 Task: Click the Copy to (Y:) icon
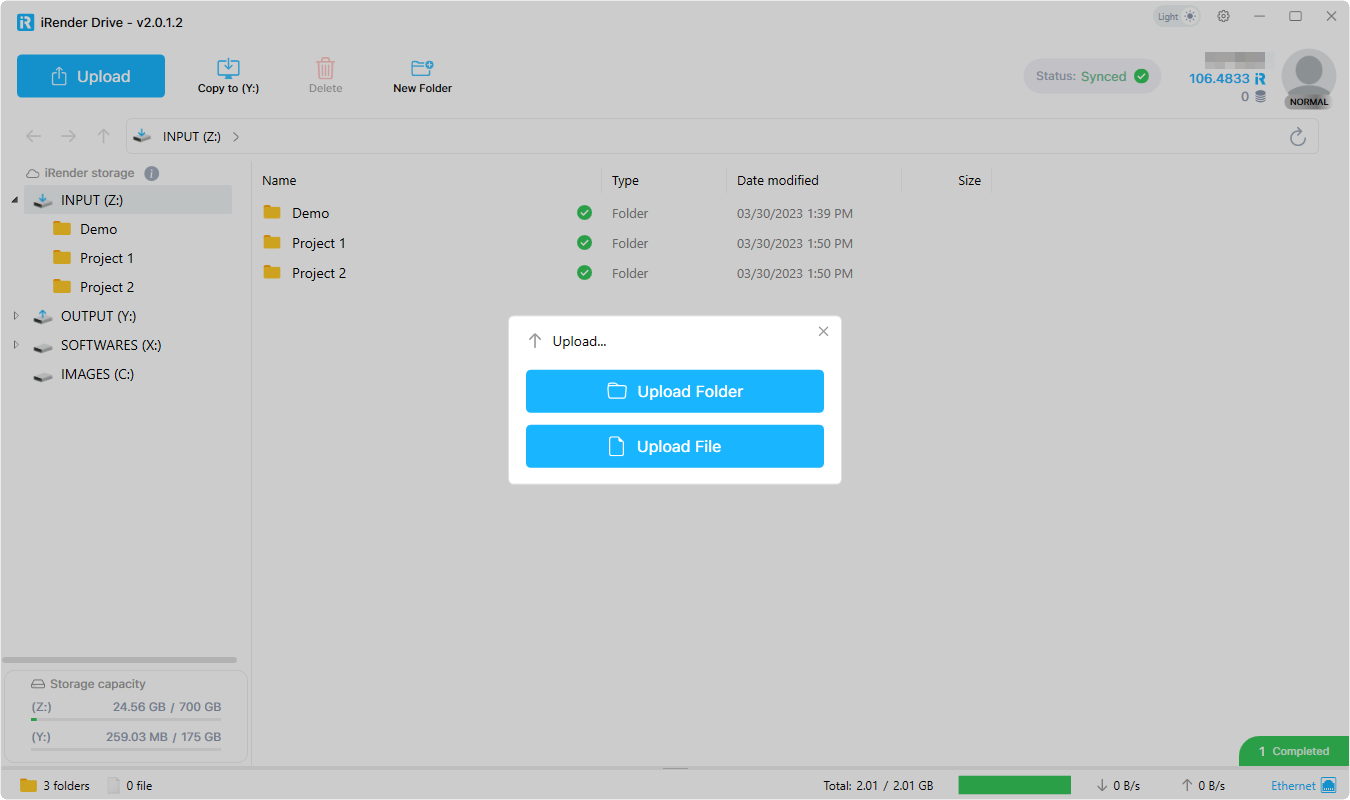click(x=228, y=69)
